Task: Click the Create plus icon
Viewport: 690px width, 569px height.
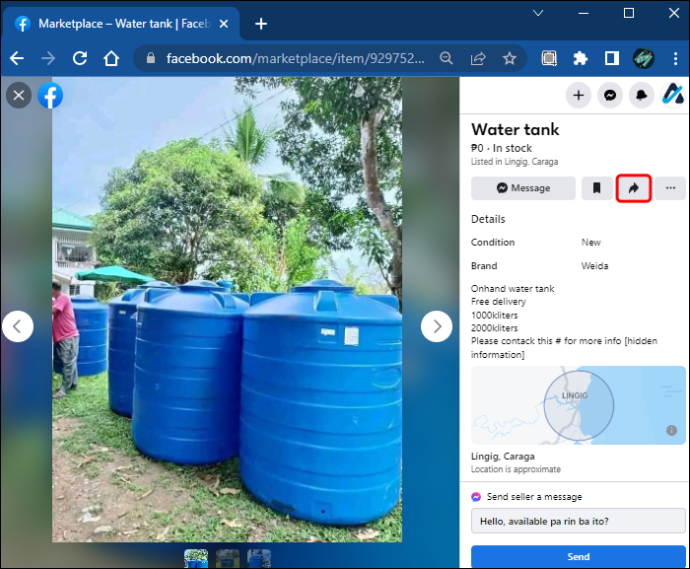Action: [578, 95]
